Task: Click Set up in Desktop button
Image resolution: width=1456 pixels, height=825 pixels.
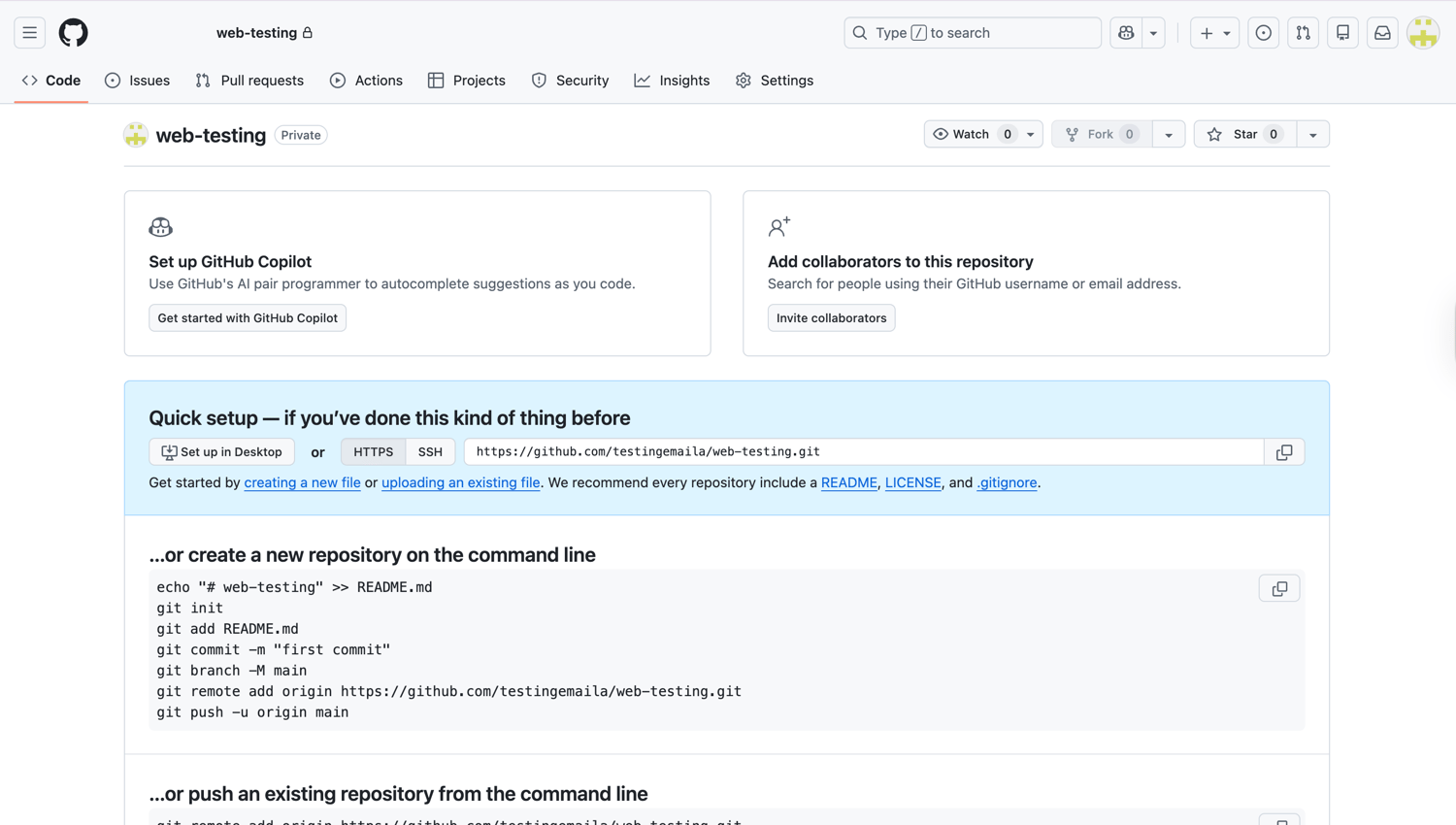Action: pyautogui.click(x=221, y=452)
